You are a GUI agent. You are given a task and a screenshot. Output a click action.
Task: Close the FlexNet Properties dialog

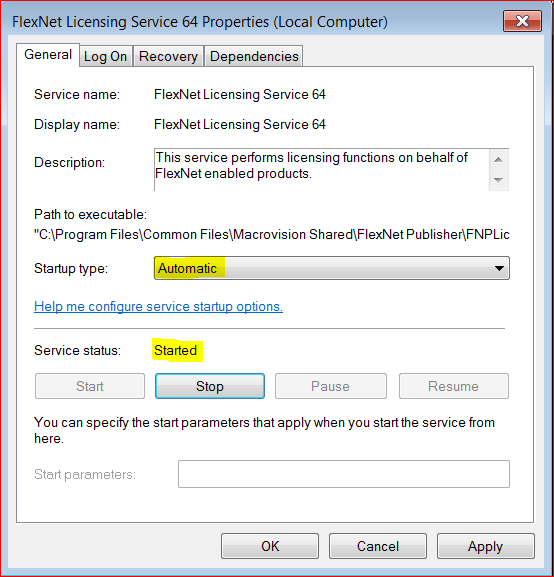(x=522, y=21)
